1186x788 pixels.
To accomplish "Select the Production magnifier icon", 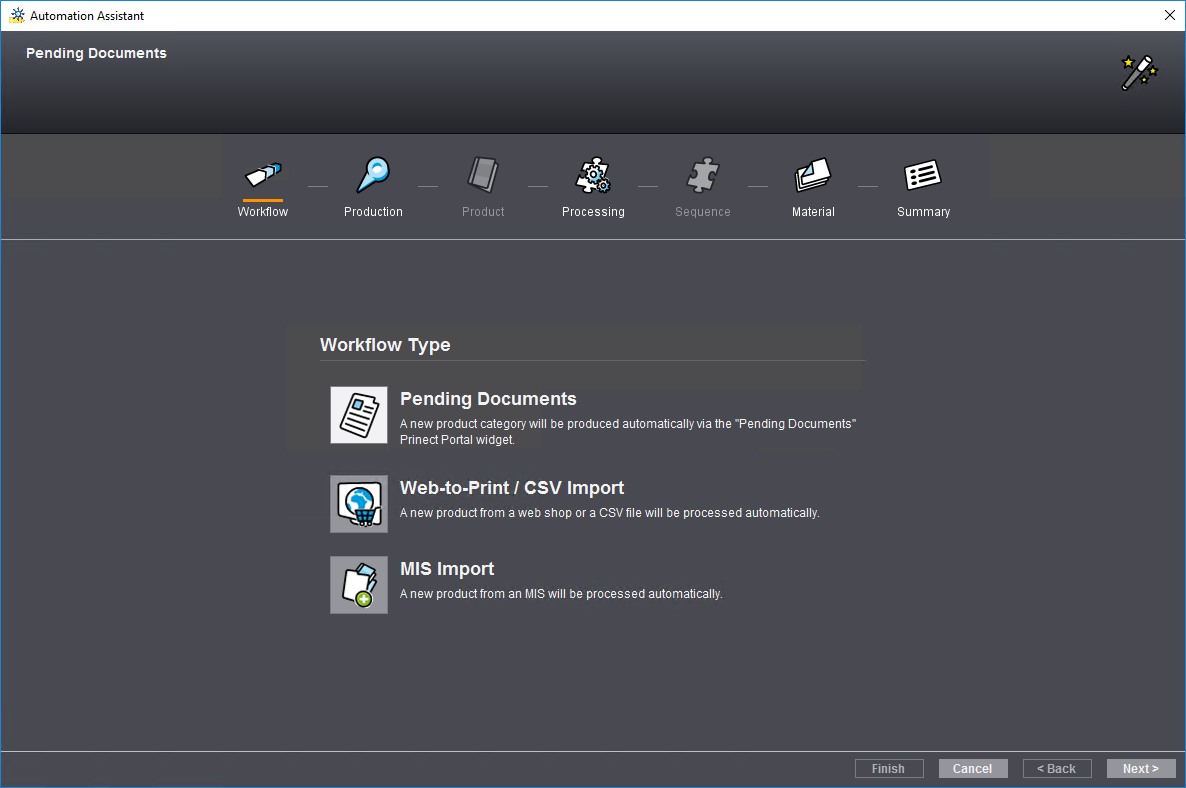I will (373, 176).
